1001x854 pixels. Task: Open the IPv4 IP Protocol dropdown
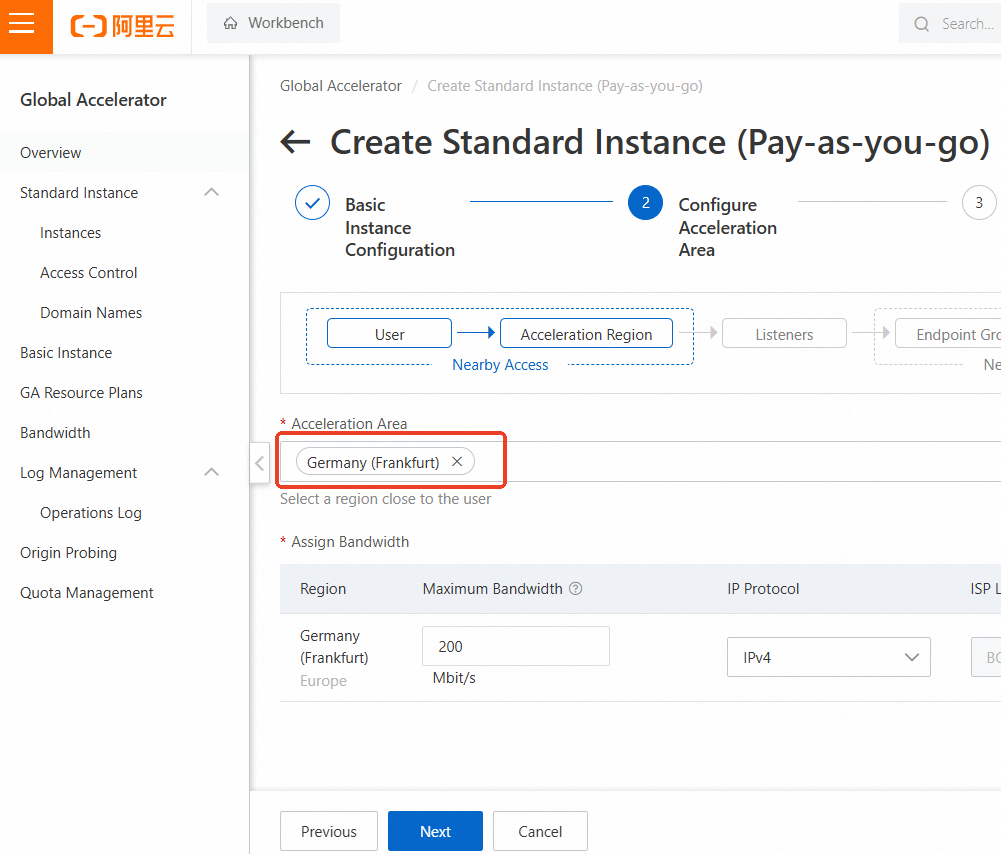(828, 657)
